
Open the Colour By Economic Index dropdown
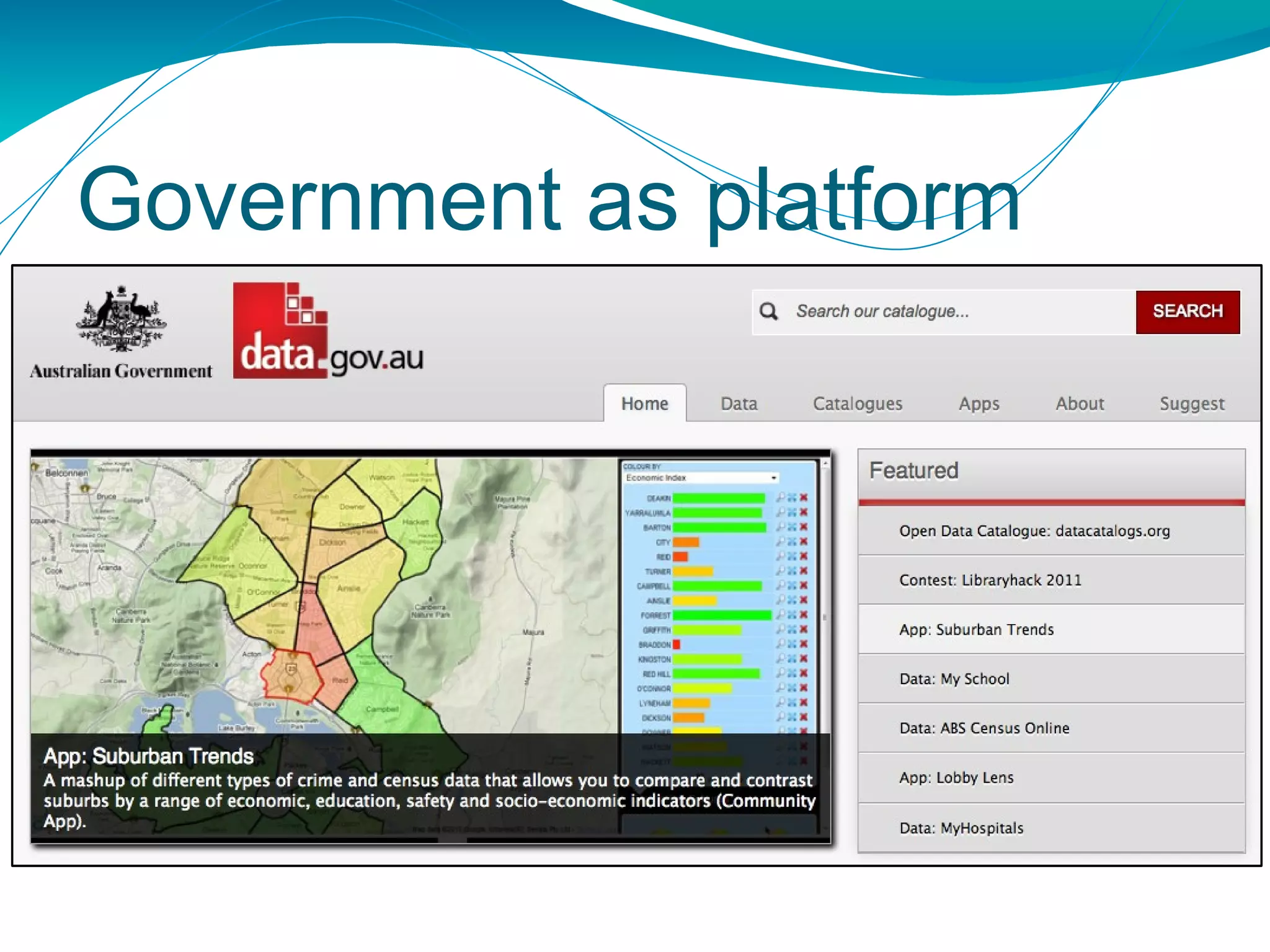click(x=701, y=478)
